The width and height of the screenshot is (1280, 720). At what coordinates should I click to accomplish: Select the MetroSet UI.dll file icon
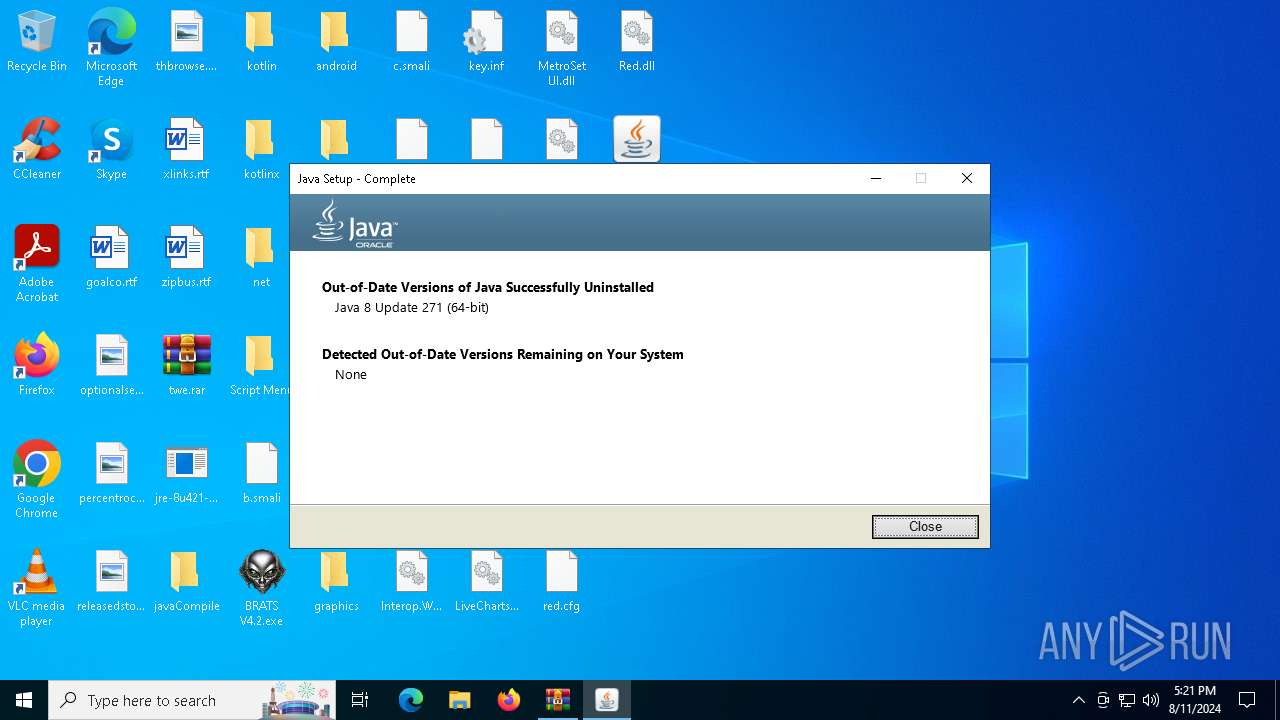[x=561, y=48]
